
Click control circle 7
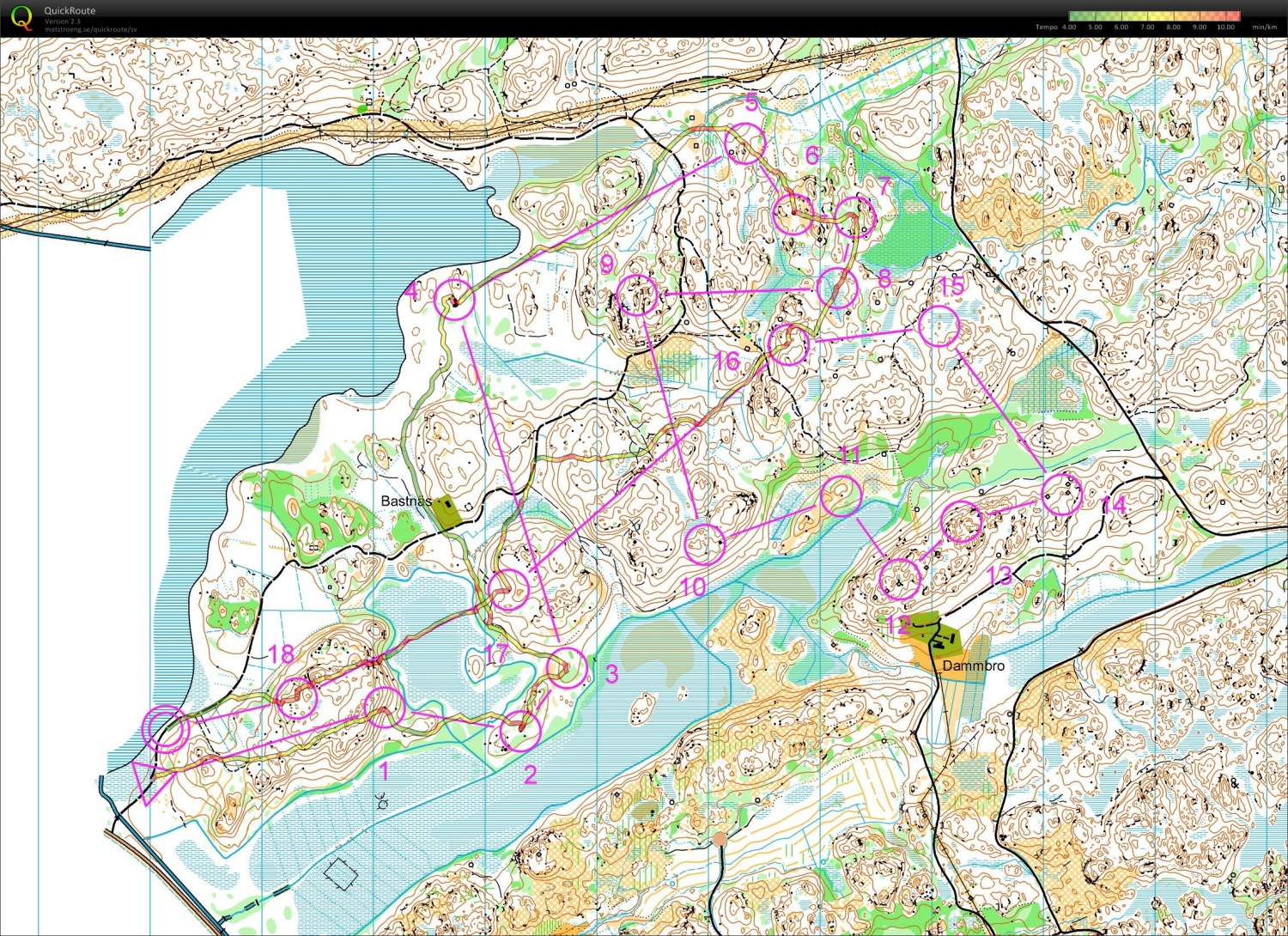(855, 218)
